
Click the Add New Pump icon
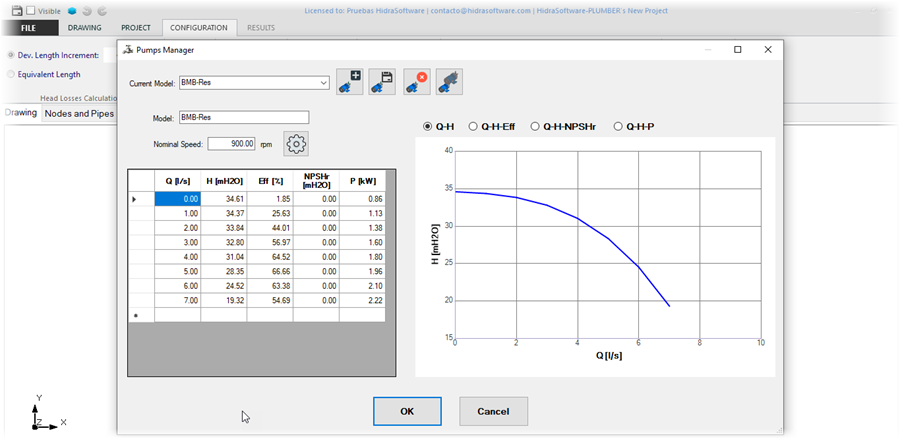click(350, 82)
